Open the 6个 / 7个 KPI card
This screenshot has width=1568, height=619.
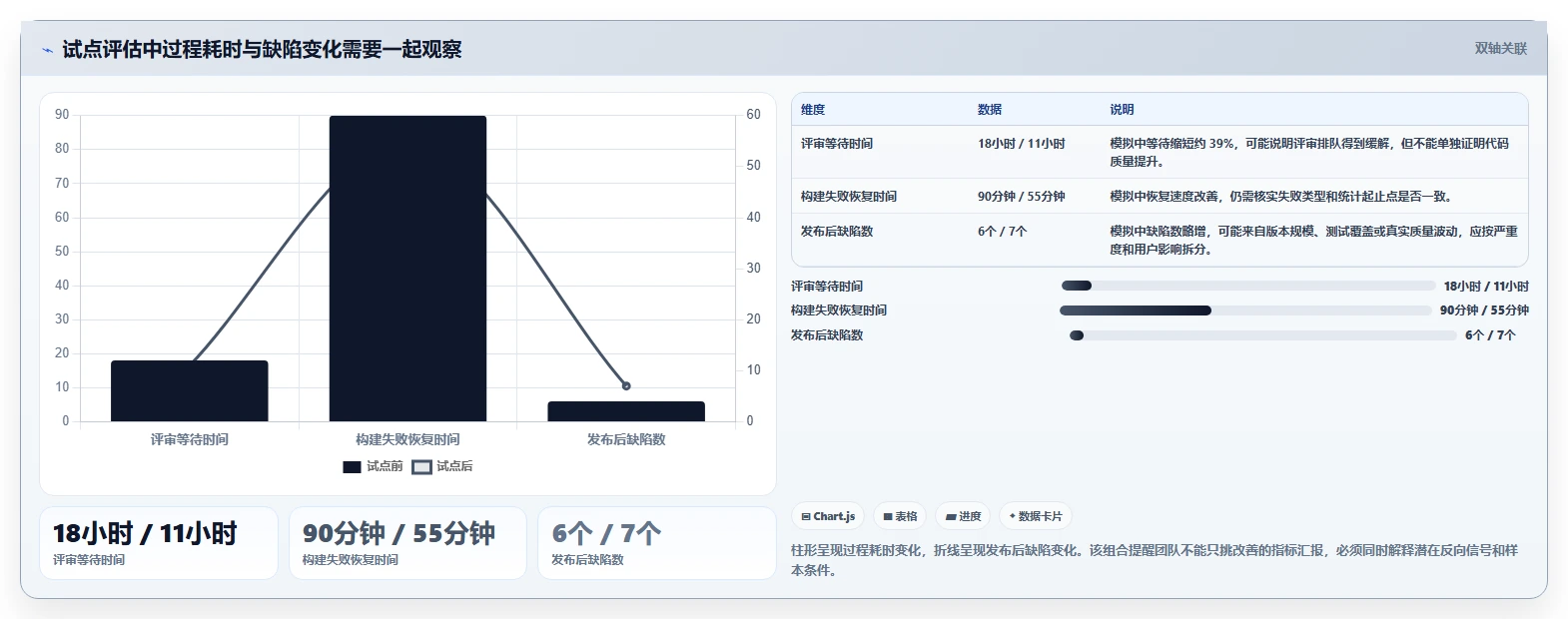(657, 543)
